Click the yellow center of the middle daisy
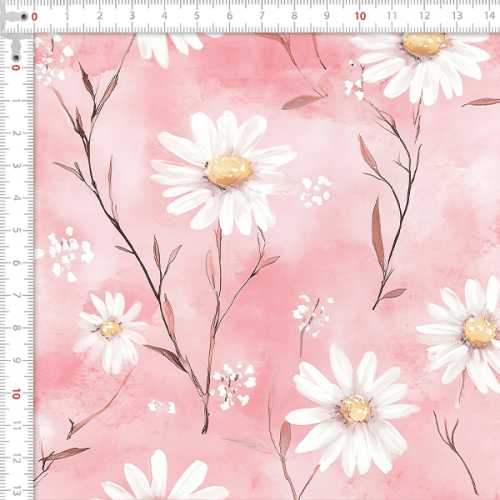The width and height of the screenshot is (500, 500). [x=229, y=170]
